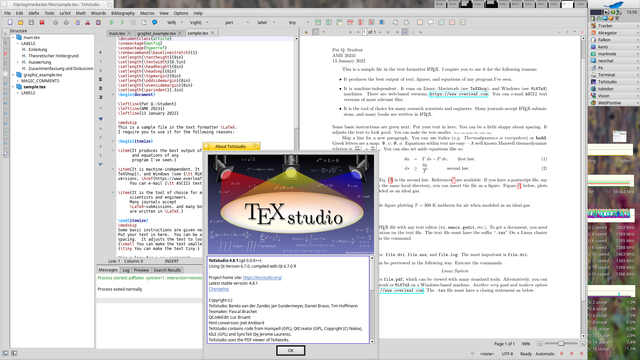The height and width of the screenshot is (360, 640).
Task: Click the PDF page number input field
Action: click(x=364, y=32)
